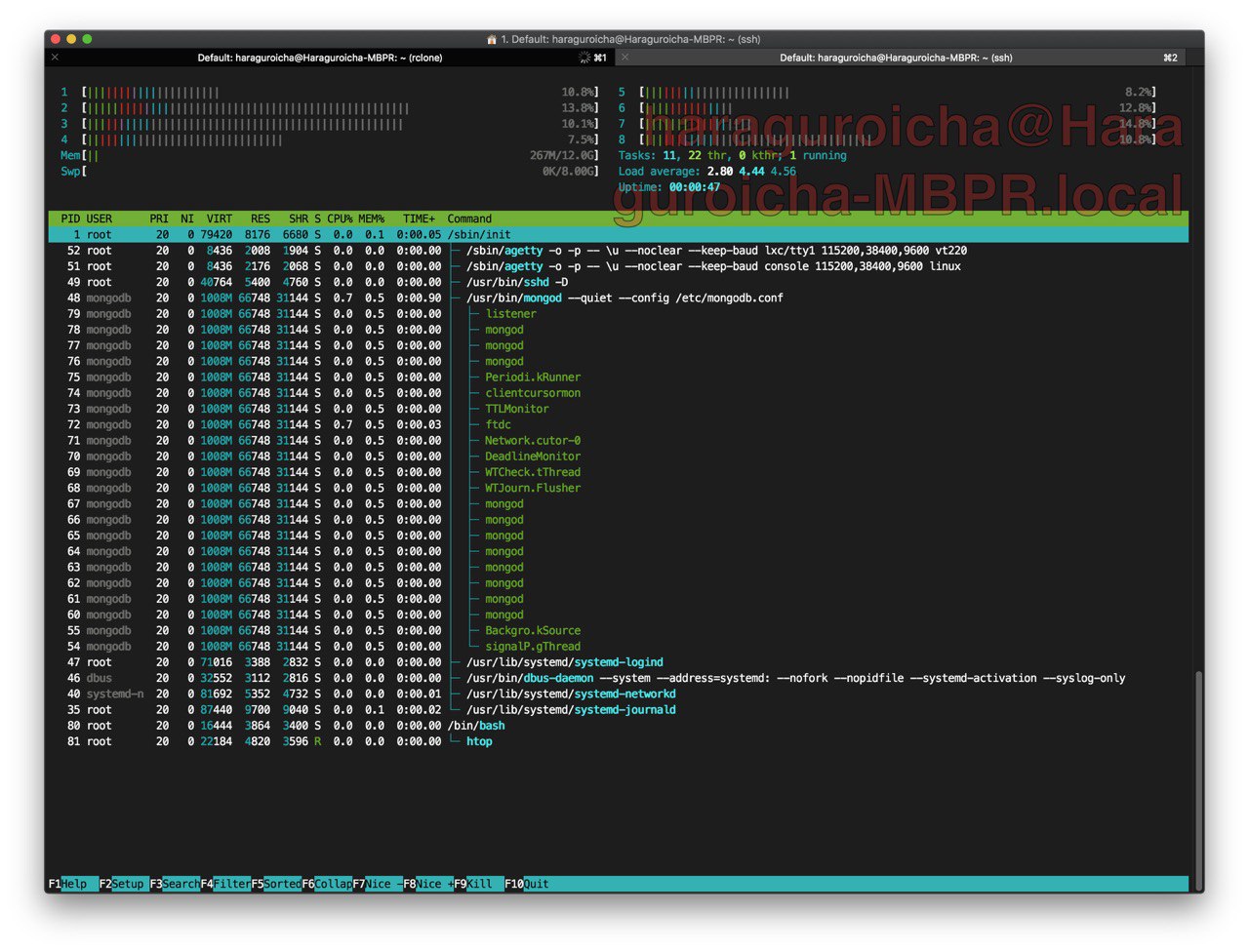Select the systemd-networkd process row
Image resolution: width=1249 pixels, height=952 pixels.
pos(619,694)
